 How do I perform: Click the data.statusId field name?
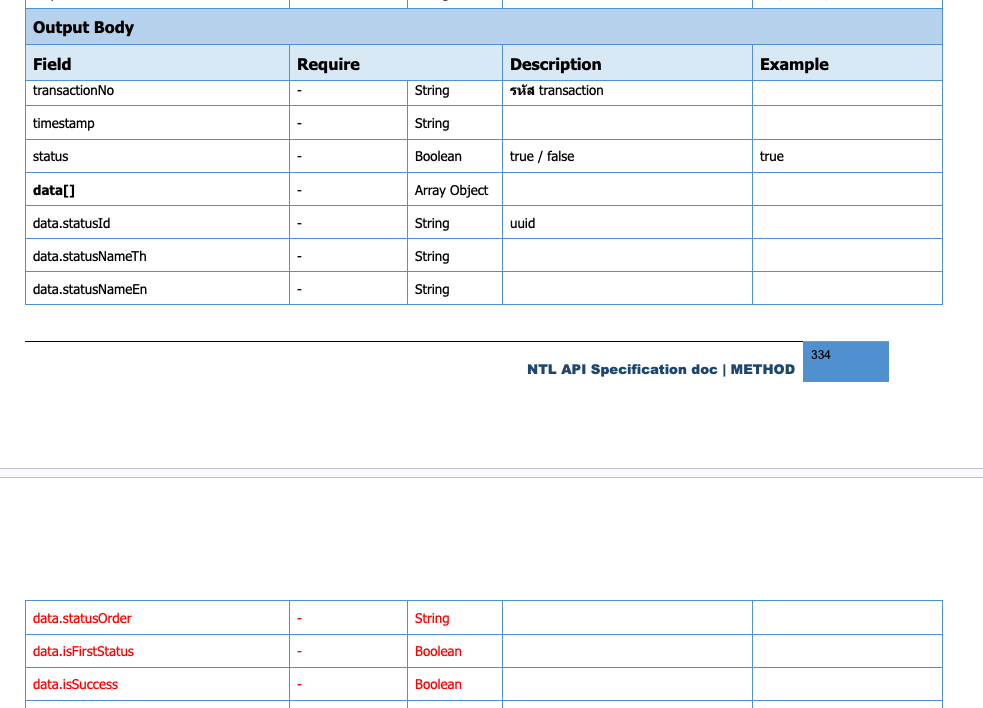[71, 223]
